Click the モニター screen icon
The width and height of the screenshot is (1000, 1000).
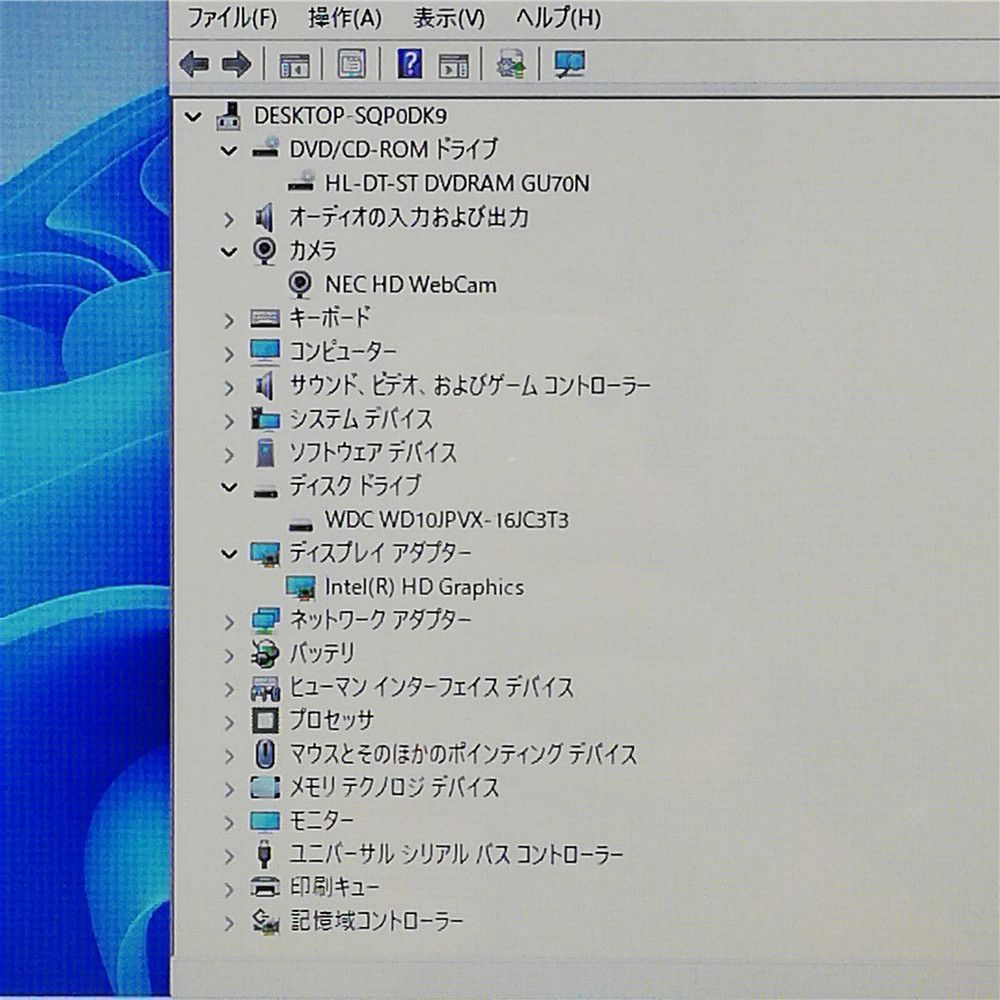coord(265,821)
